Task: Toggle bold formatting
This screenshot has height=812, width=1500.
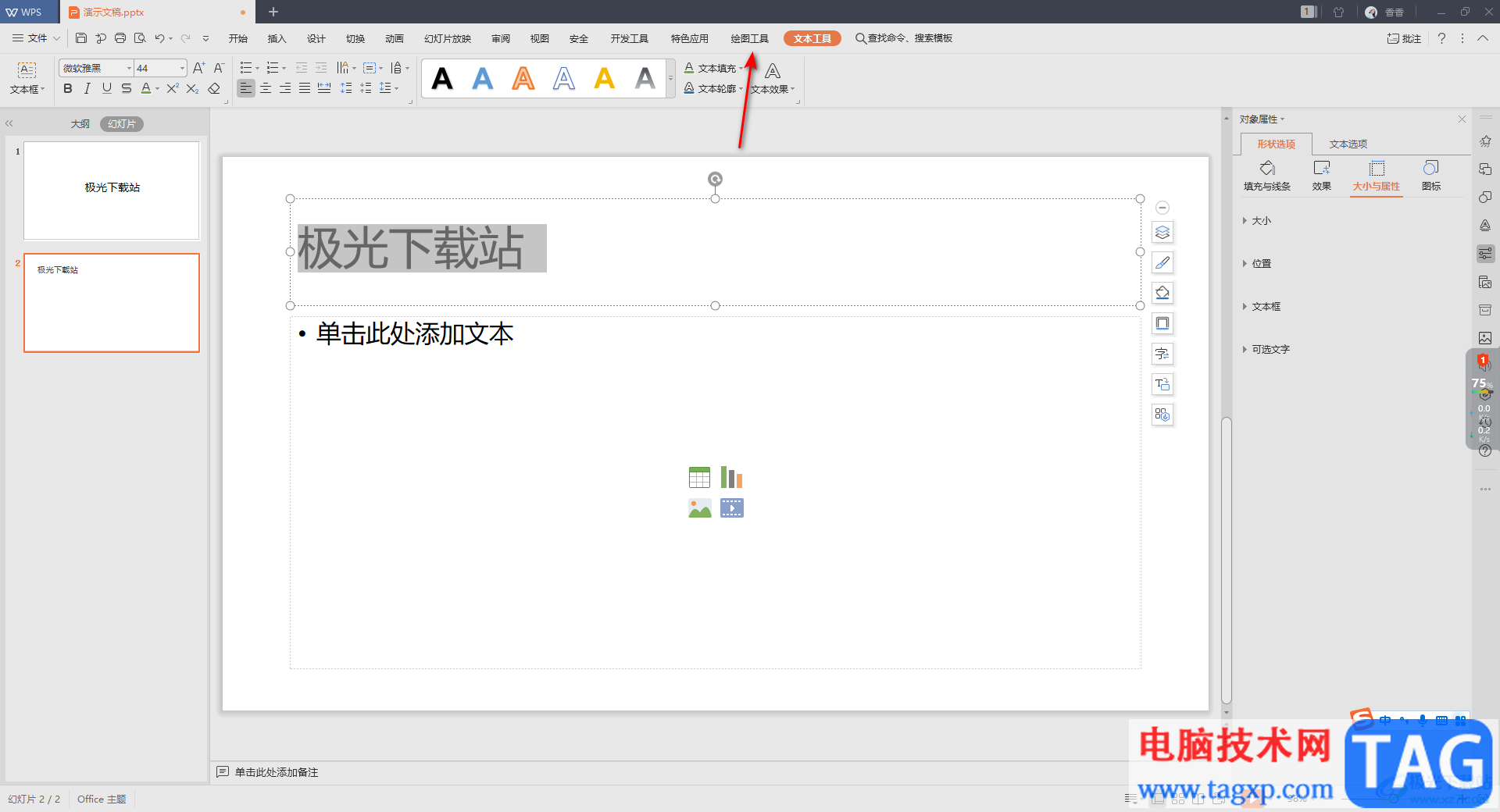Action: (x=68, y=88)
